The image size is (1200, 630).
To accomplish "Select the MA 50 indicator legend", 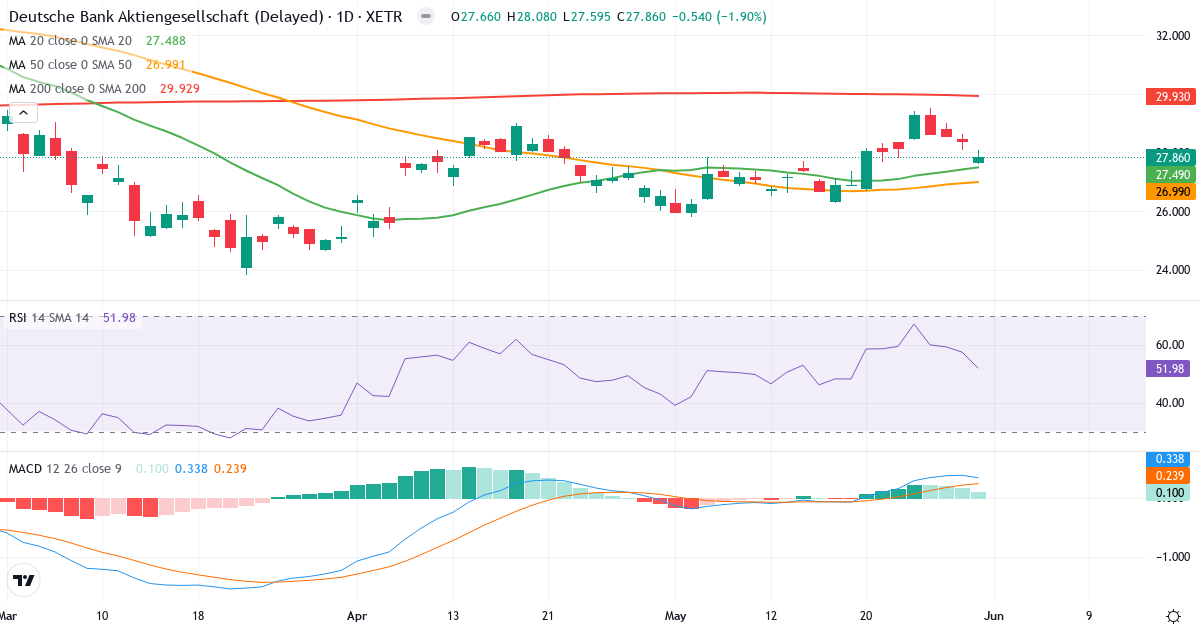I will (70, 65).
